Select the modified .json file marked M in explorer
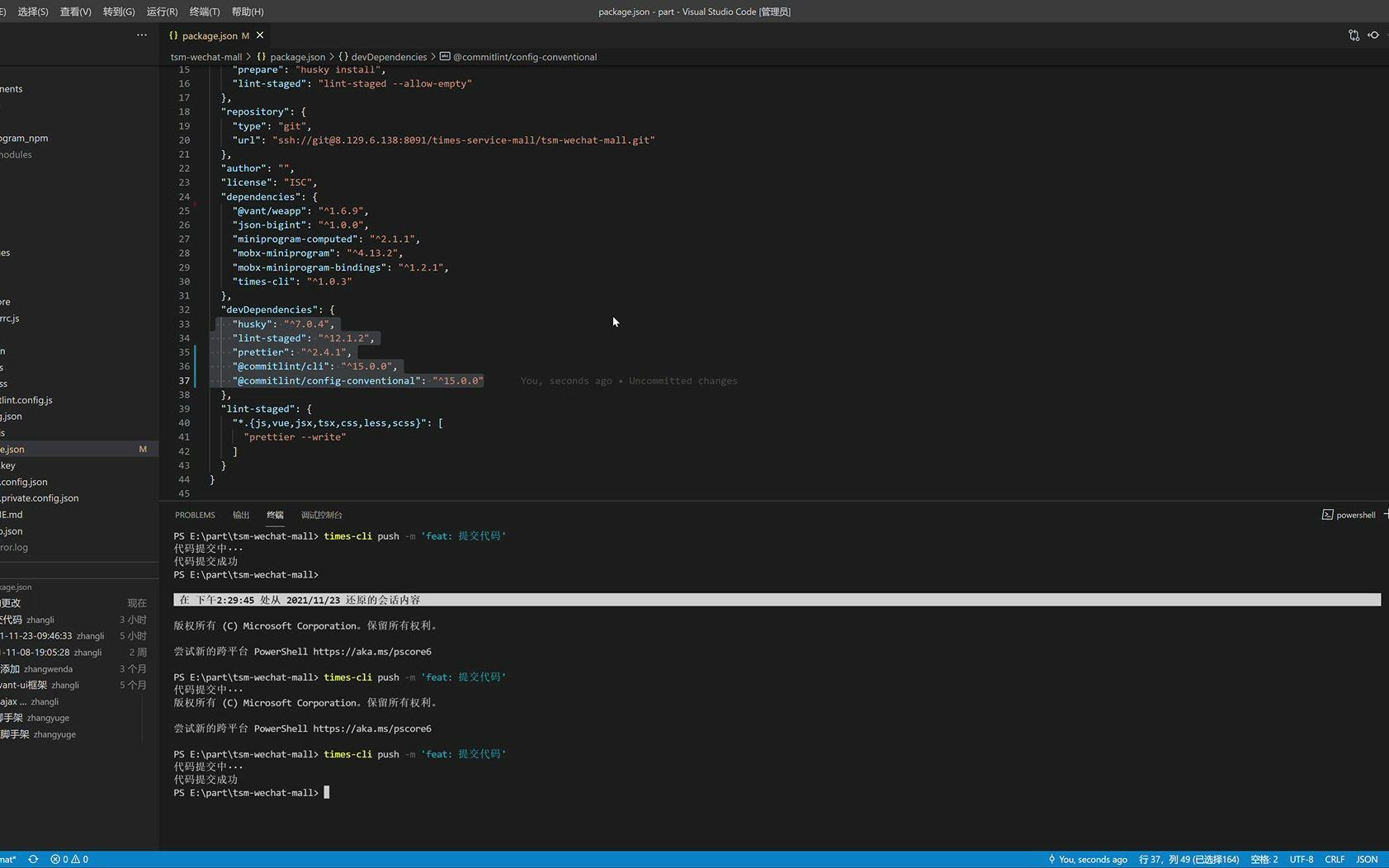Image resolution: width=1389 pixels, height=868 pixels. coord(79,449)
